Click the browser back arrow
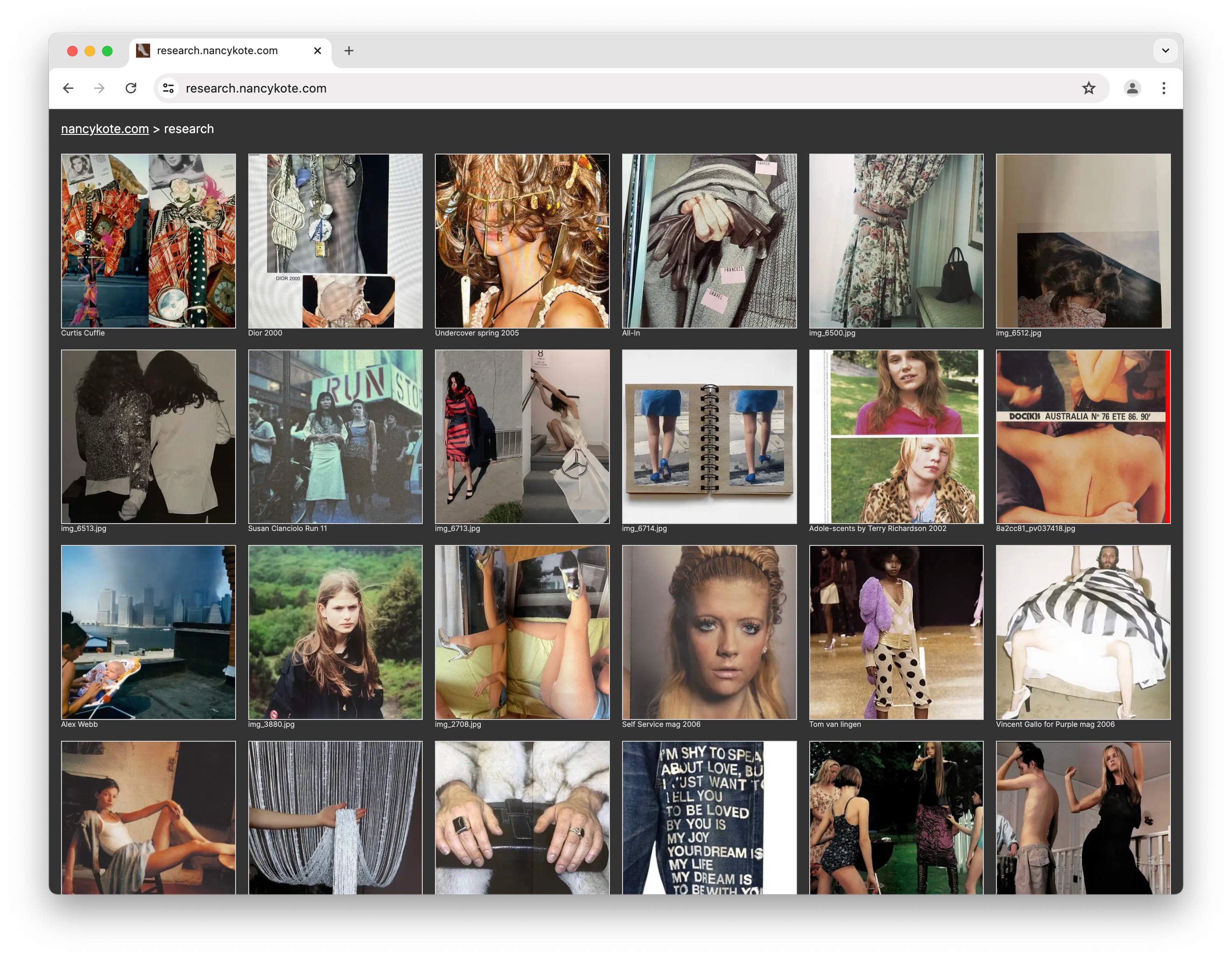1232x959 pixels. [x=68, y=88]
